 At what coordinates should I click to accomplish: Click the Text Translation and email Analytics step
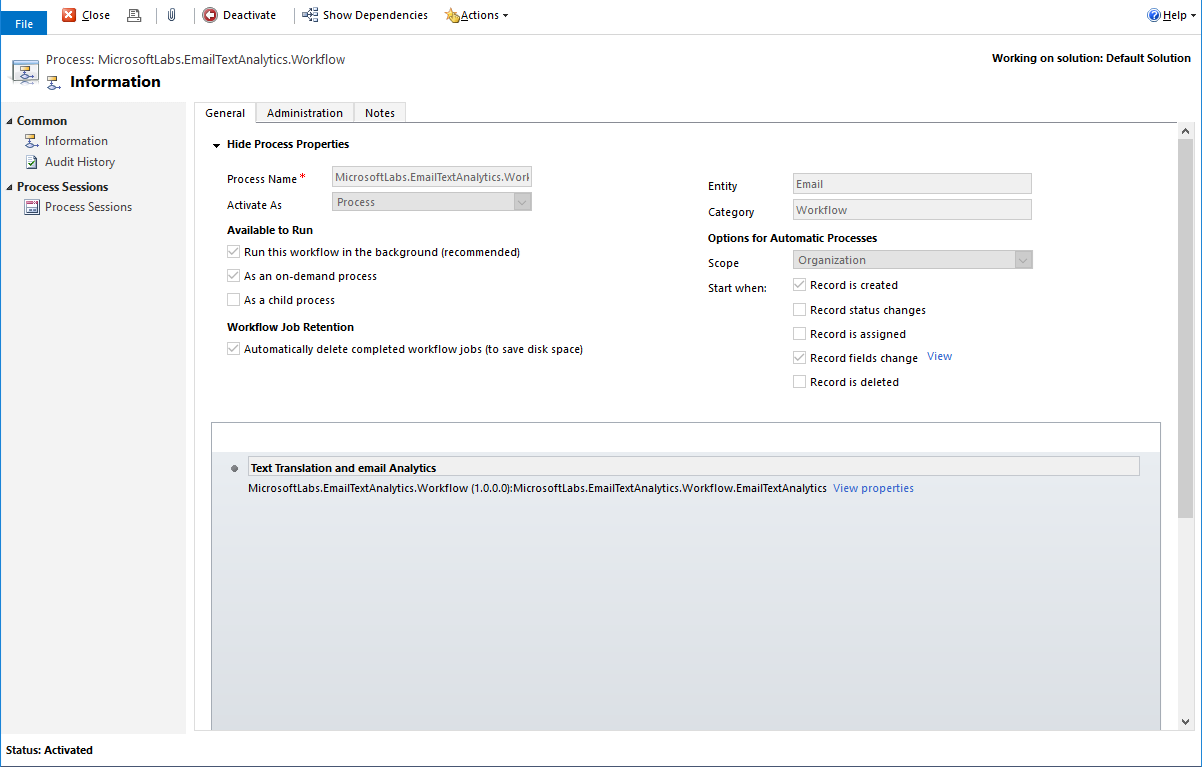(694, 467)
